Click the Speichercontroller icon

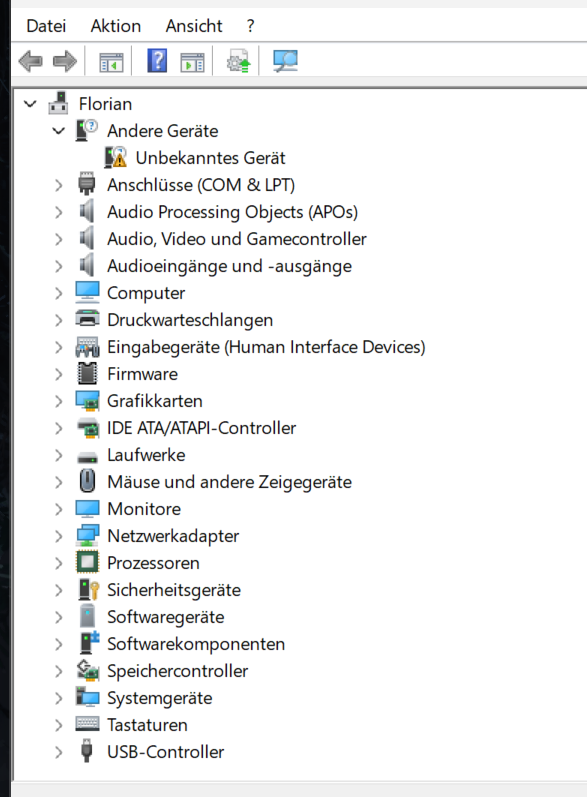[x=87, y=670]
